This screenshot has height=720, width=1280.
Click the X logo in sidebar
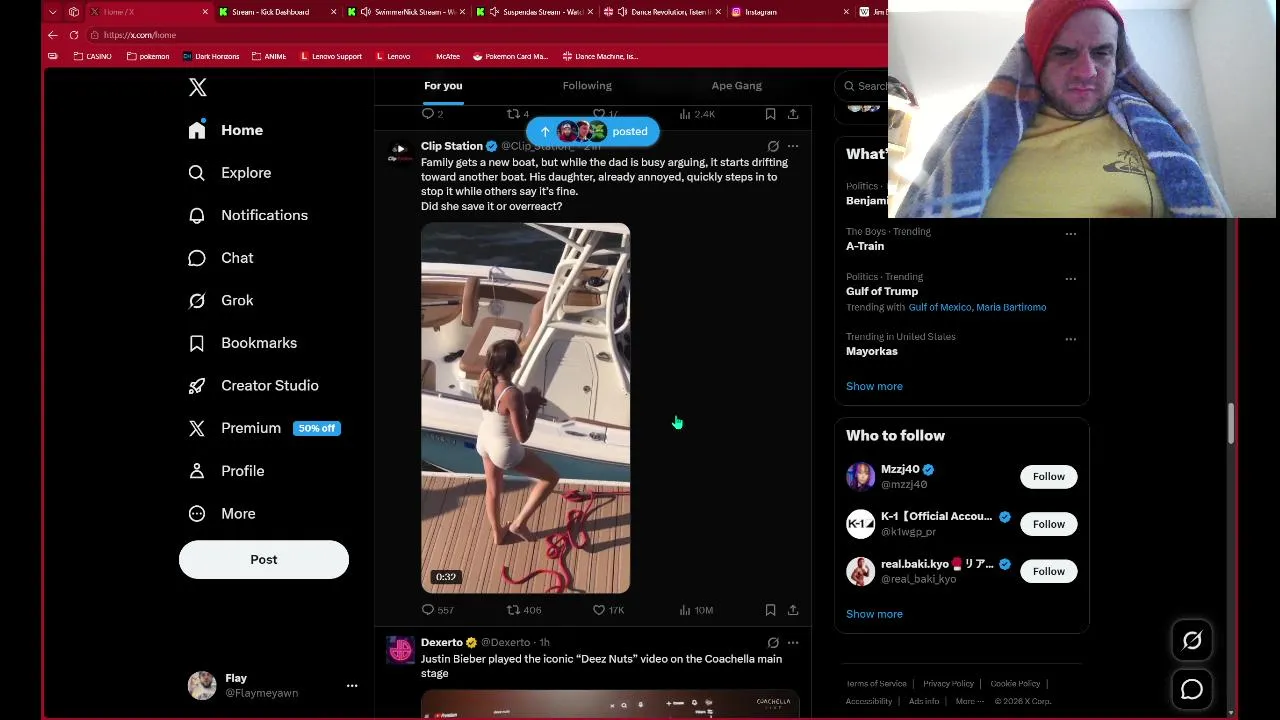198,88
